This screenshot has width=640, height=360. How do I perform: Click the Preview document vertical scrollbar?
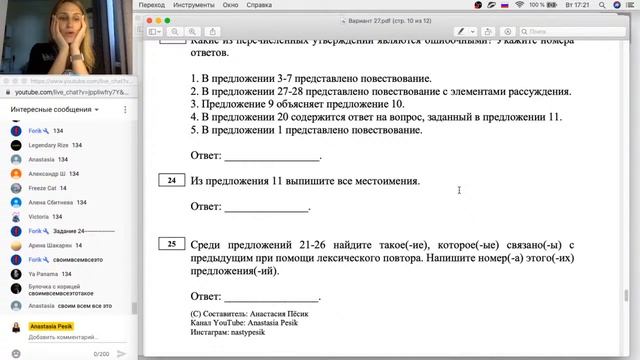coord(627,295)
